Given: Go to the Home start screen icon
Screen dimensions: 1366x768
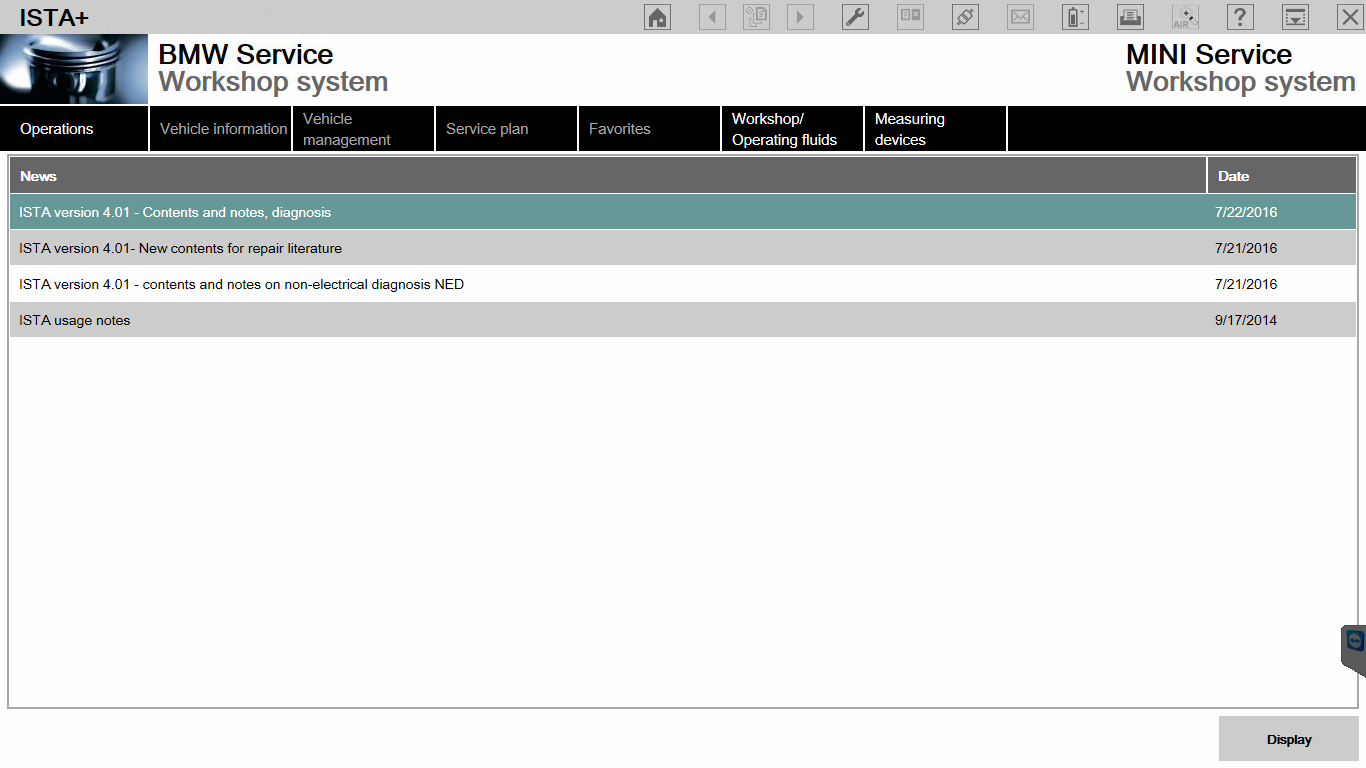Looking at the screenshot, I should [x=657, y=17].
